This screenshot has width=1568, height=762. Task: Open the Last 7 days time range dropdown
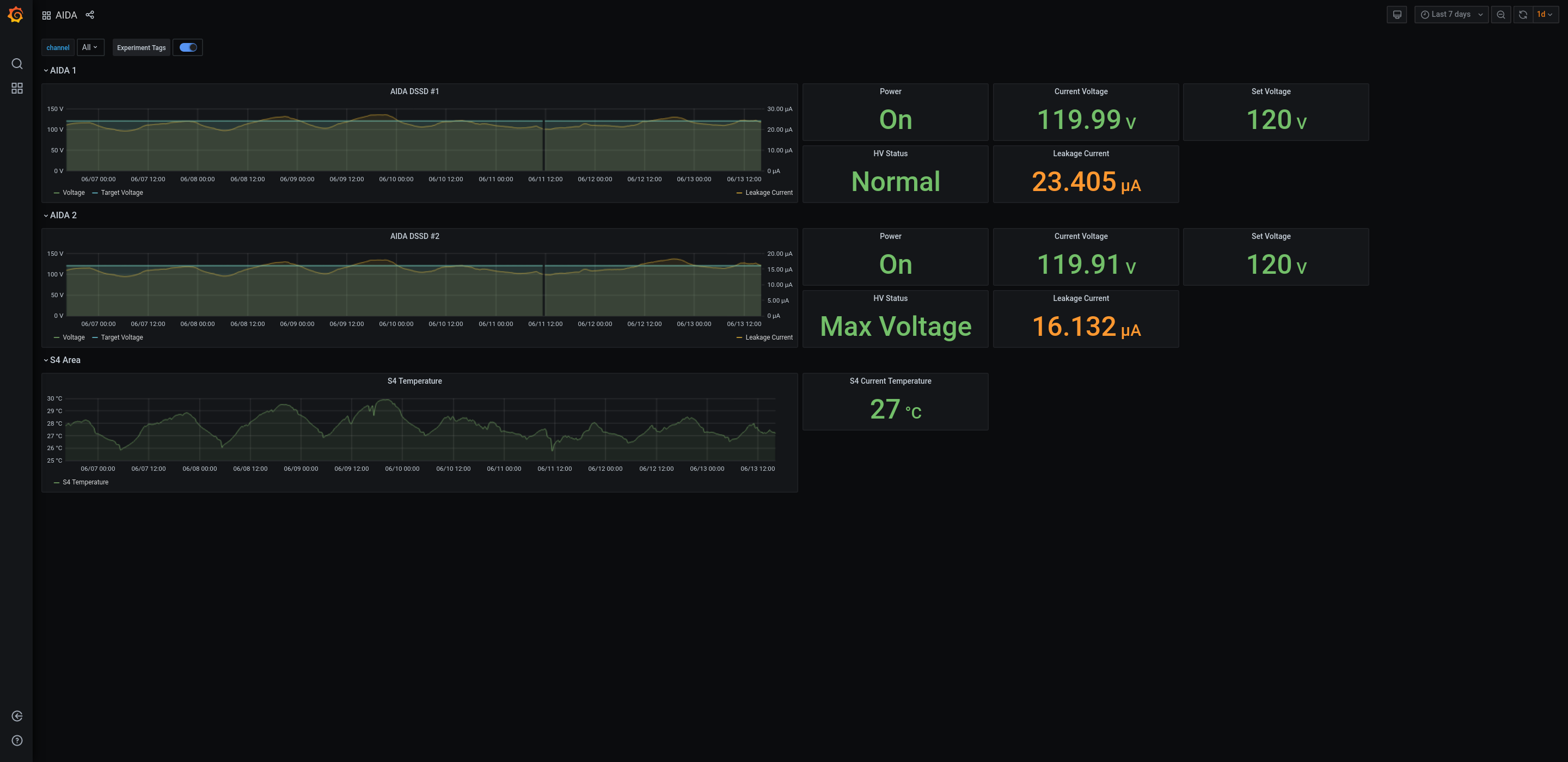coord(1450,15)
